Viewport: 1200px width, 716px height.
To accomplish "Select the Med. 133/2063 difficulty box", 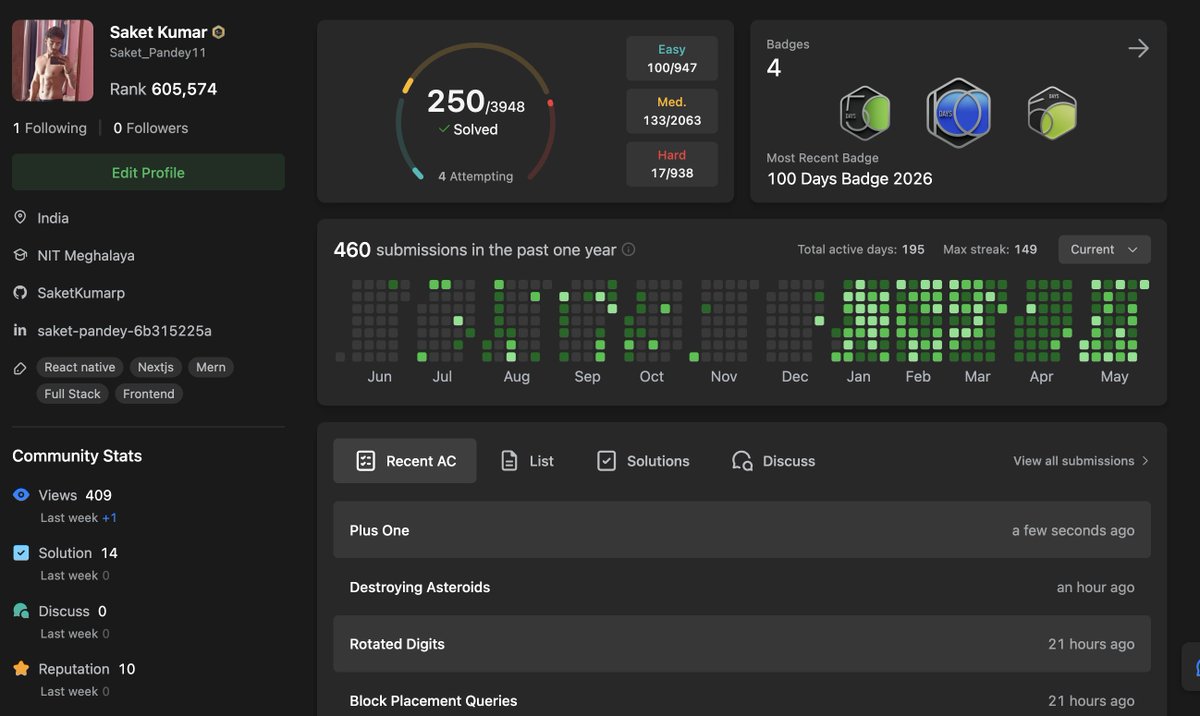I will point(672,111).
